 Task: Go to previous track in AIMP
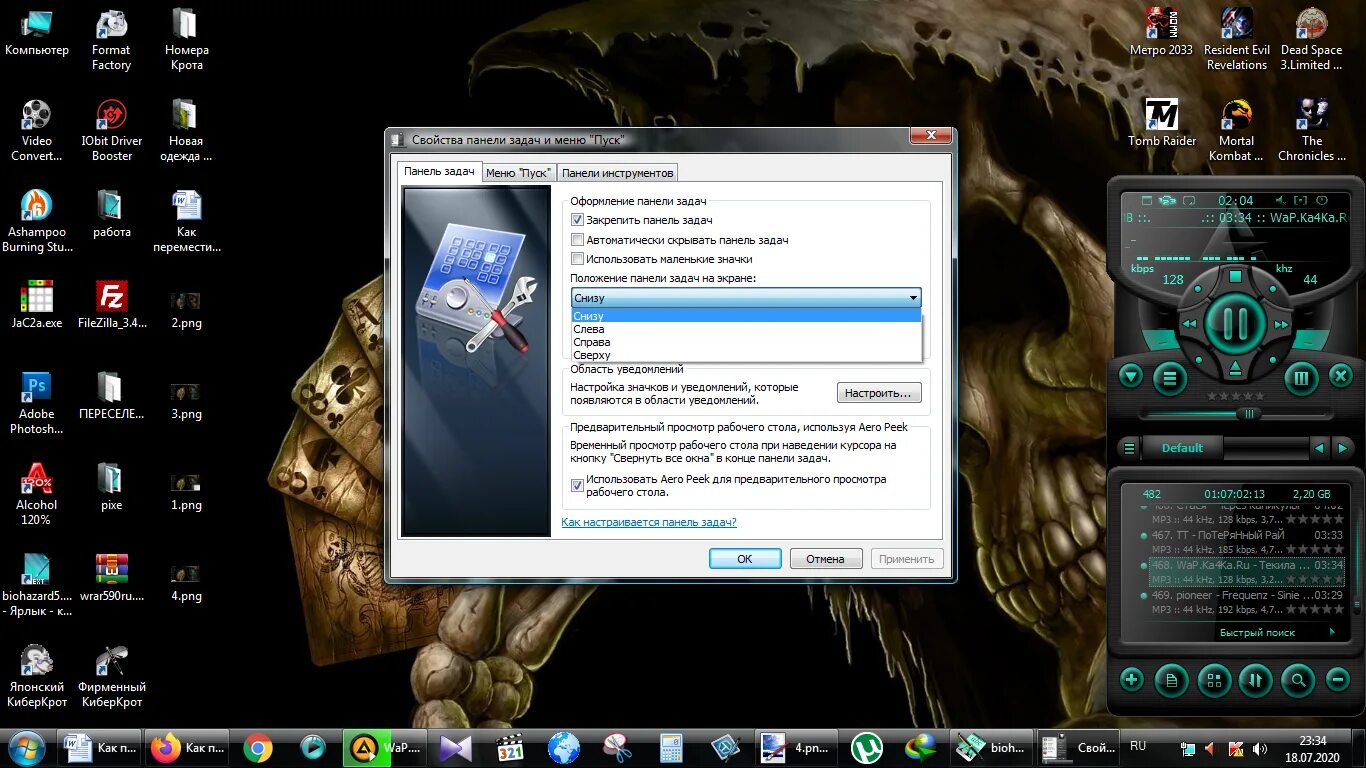1189,324
